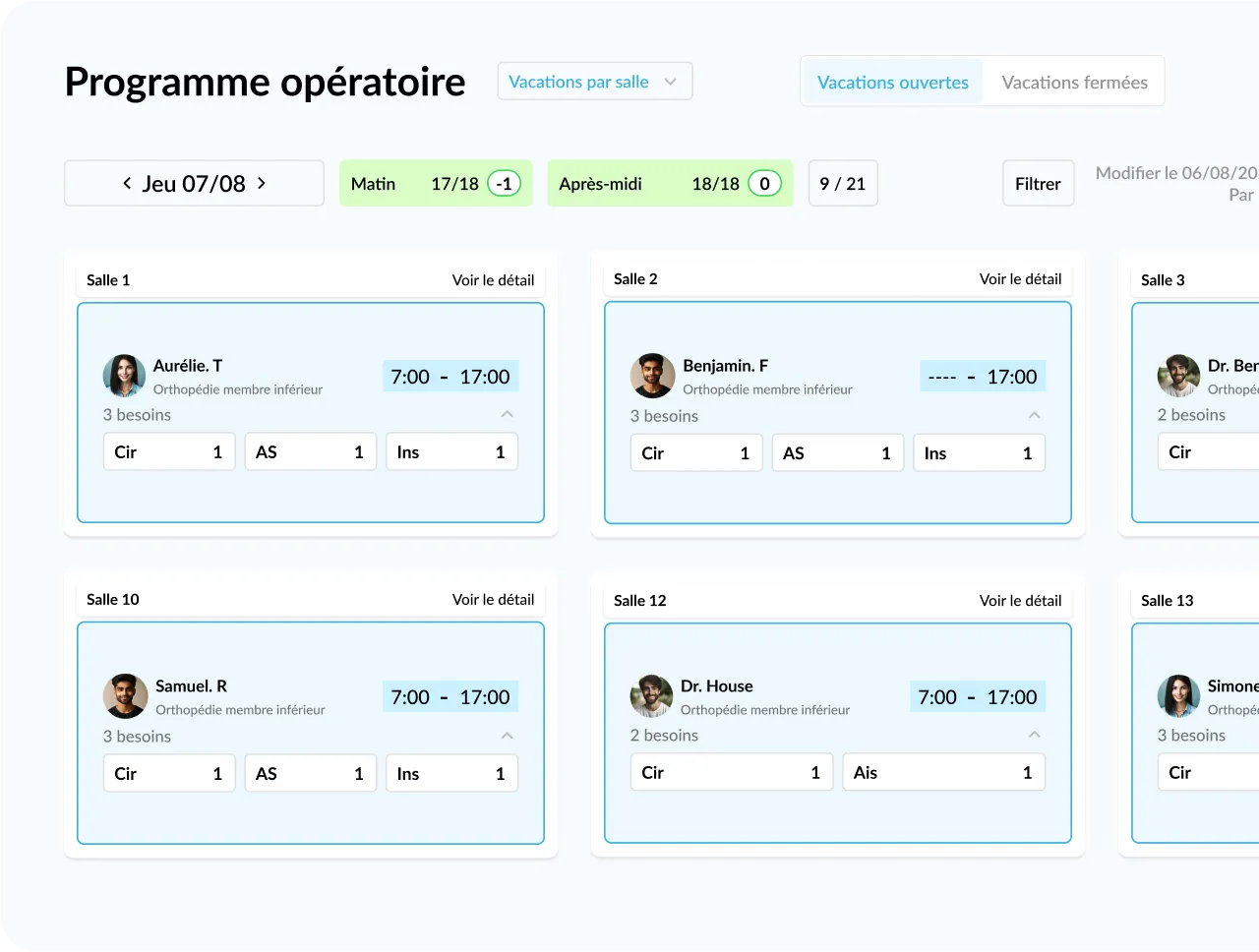Select the Cir need box in Salle 3
This screenshot has width=1259, height=952.
(x=1209, y=452)
